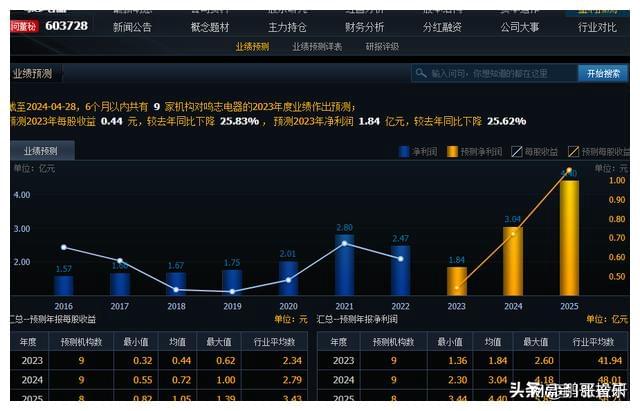The height and width of the screenshot is (411, 640).
Task: Switch to 业绩预测详表 sub-tab
Action: pos(317,47)
